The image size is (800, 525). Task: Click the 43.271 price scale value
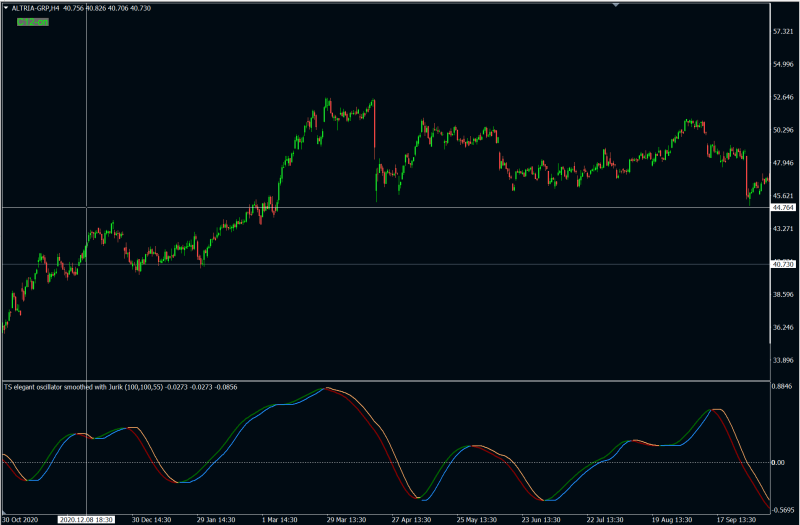pyautogui.click(x=783, y=229)
